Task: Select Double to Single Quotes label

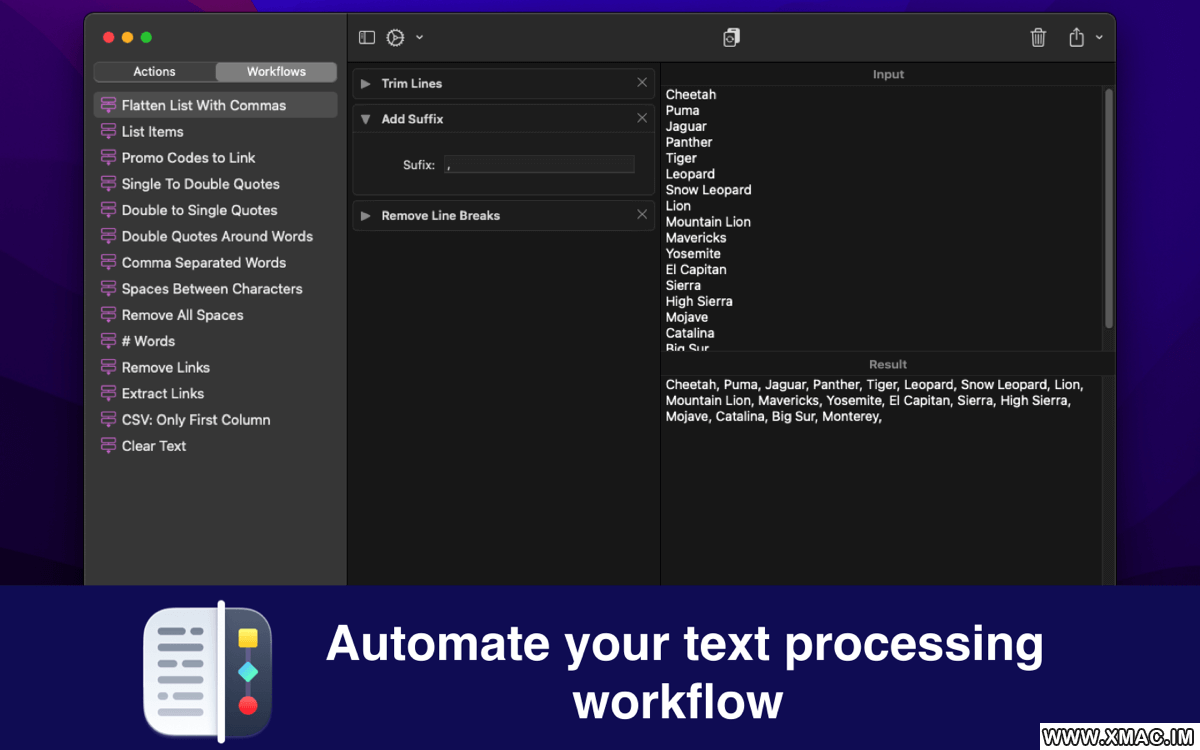Action: [200, 210]
